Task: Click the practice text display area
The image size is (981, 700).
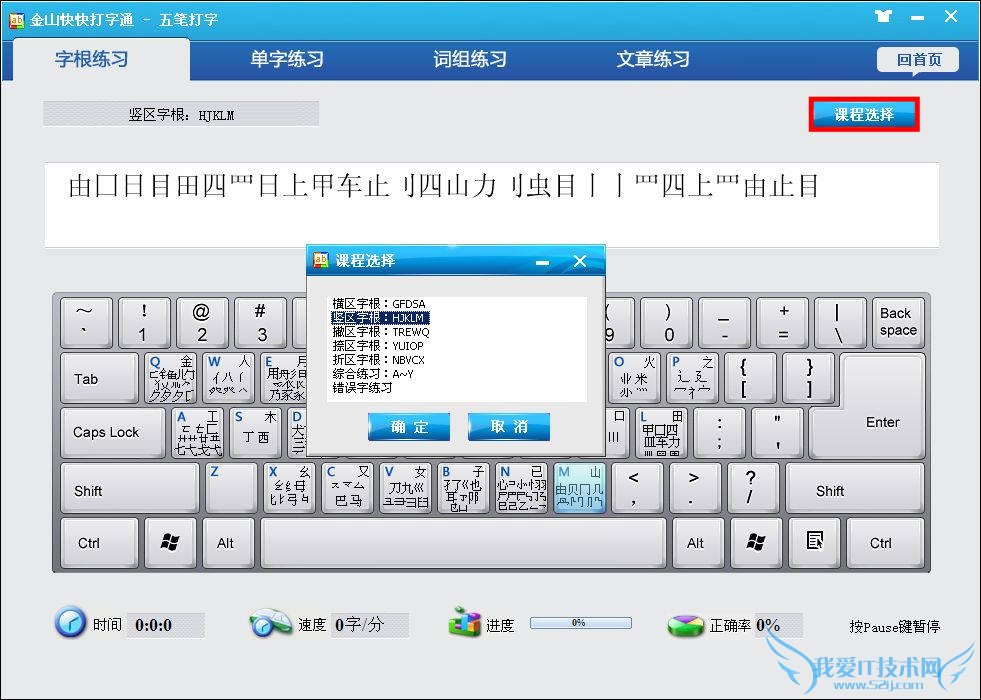Action: click(x=492, y=205)
